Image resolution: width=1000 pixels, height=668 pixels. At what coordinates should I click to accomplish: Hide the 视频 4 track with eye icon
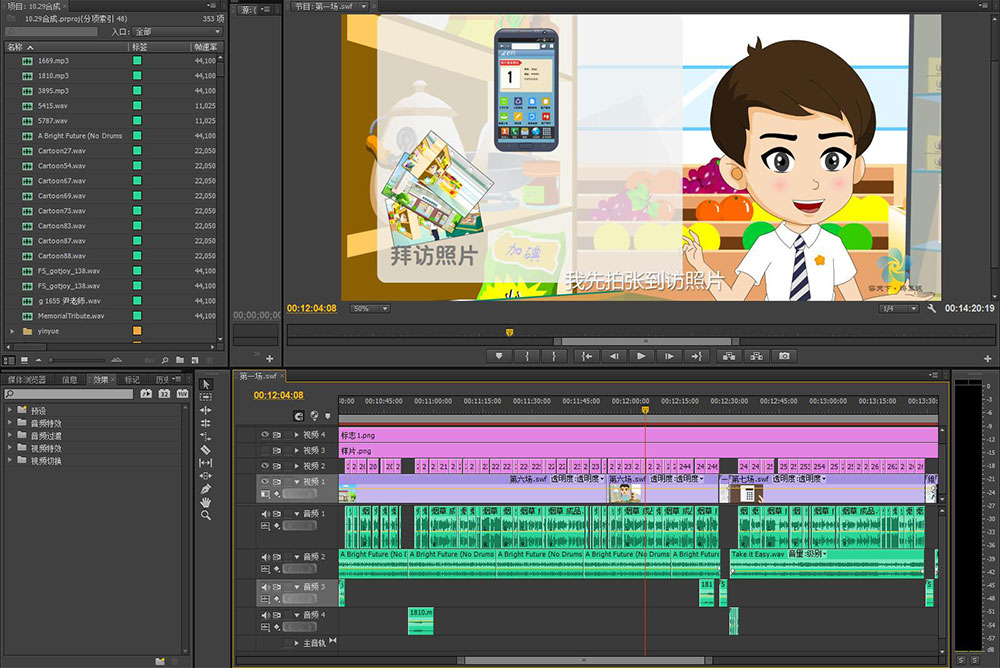coord(265,435)
